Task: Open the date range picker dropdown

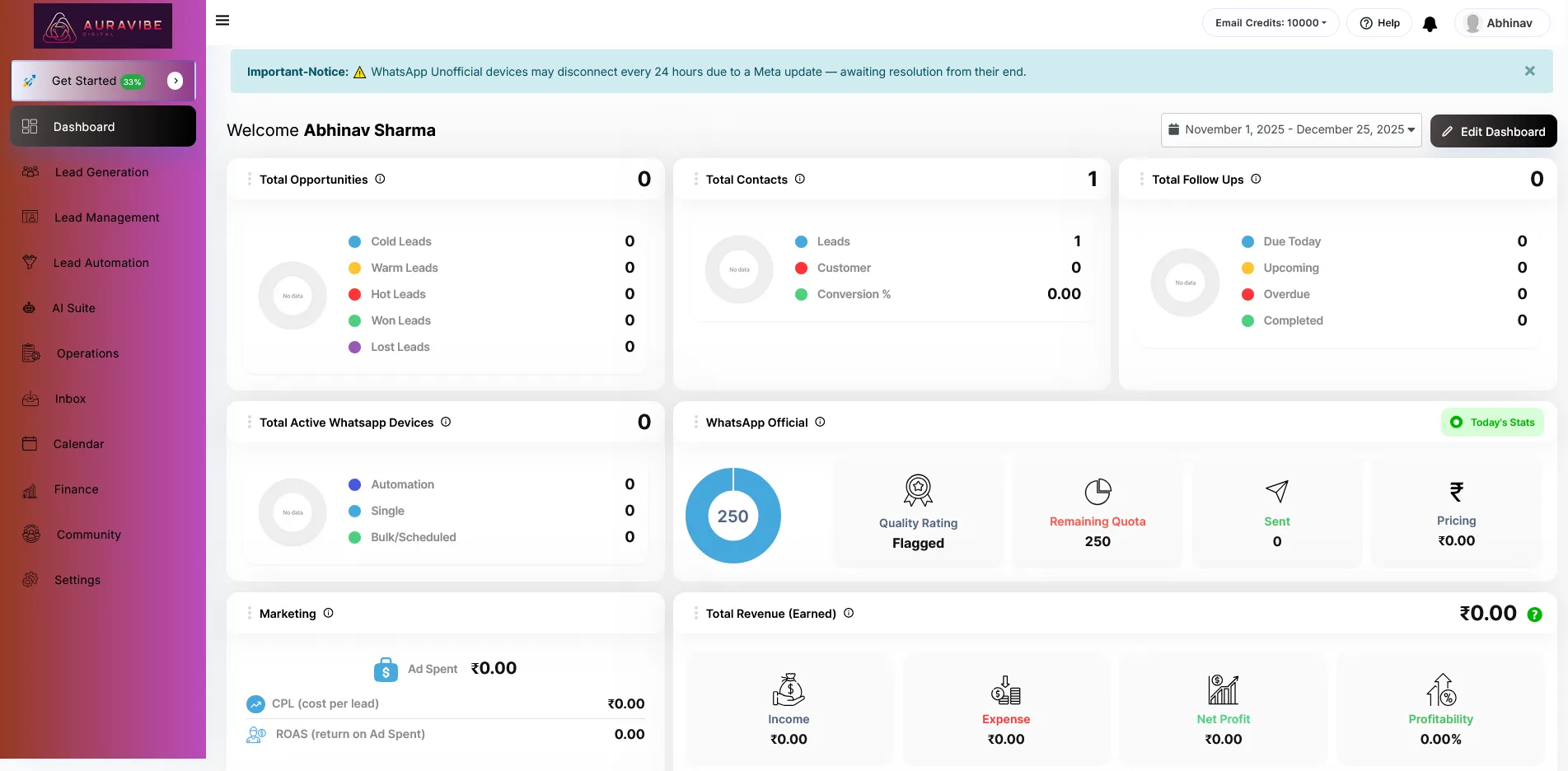Action: click(x=1290, y=130)
